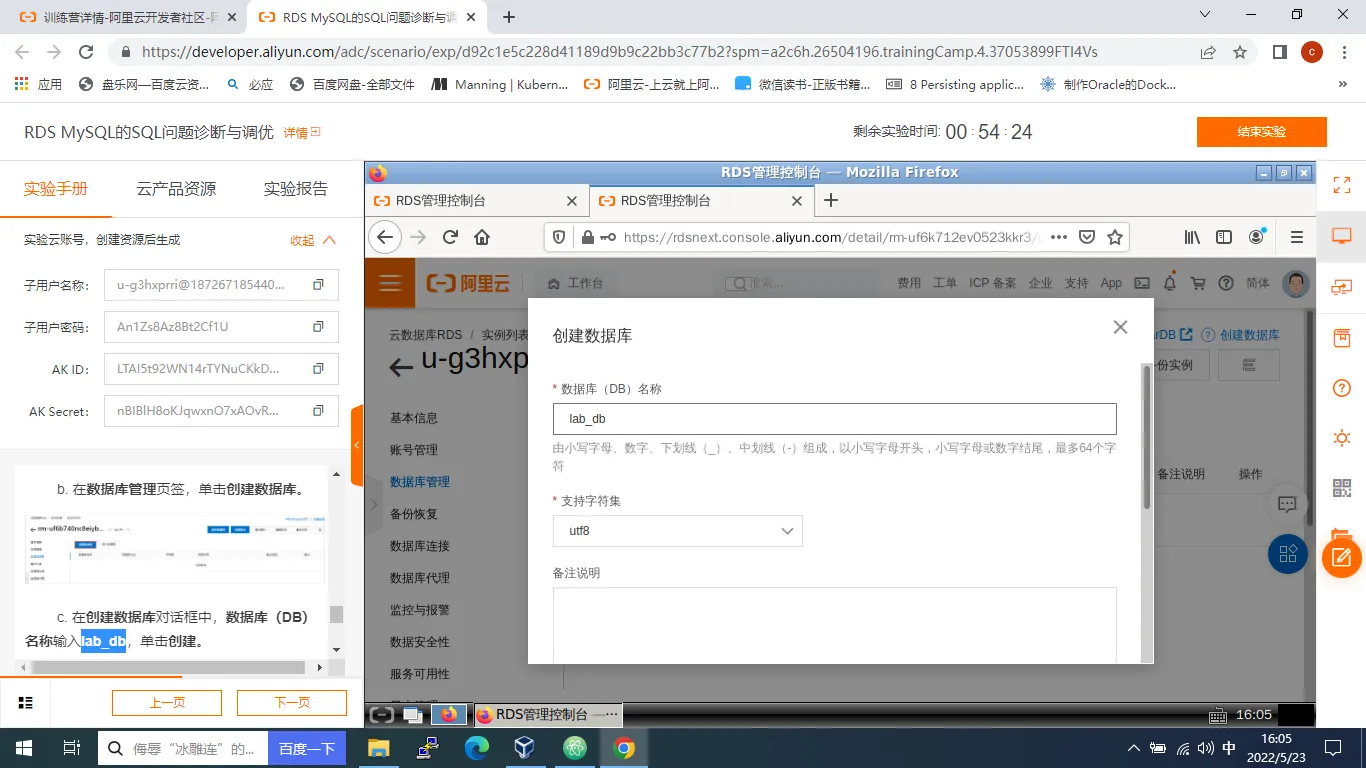The image size is (1366, 768).
Task: Copy the 子用户密码 value
Action: (x=318, y=327)
